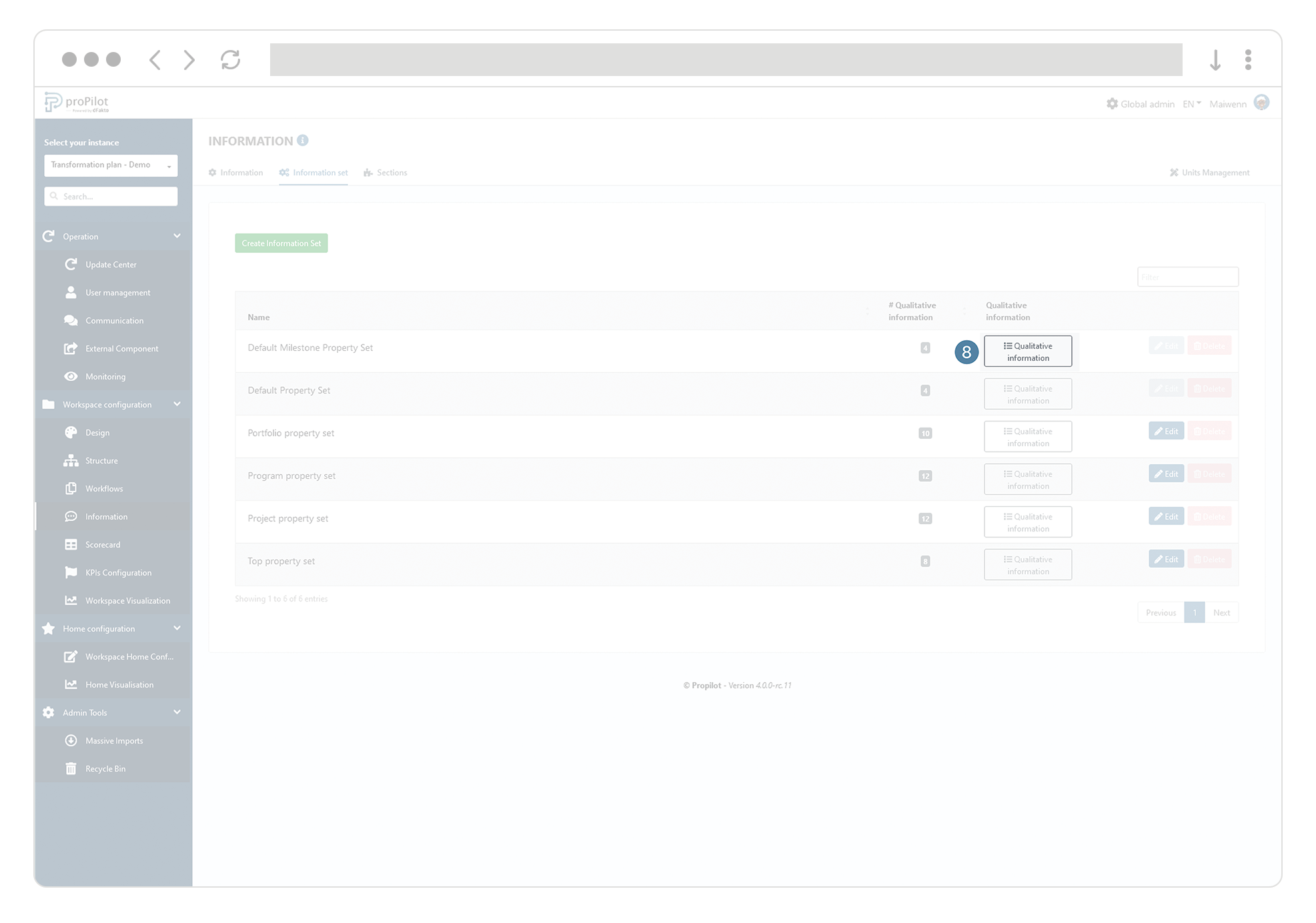
Task: Click the Recycle Bin trash icon
Action: point(71,769)
